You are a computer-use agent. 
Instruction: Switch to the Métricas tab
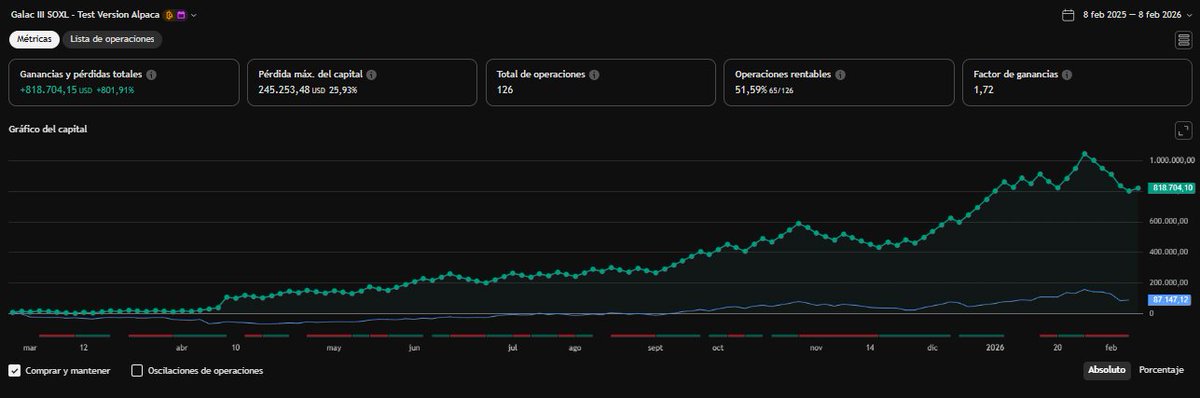point(35,39)
